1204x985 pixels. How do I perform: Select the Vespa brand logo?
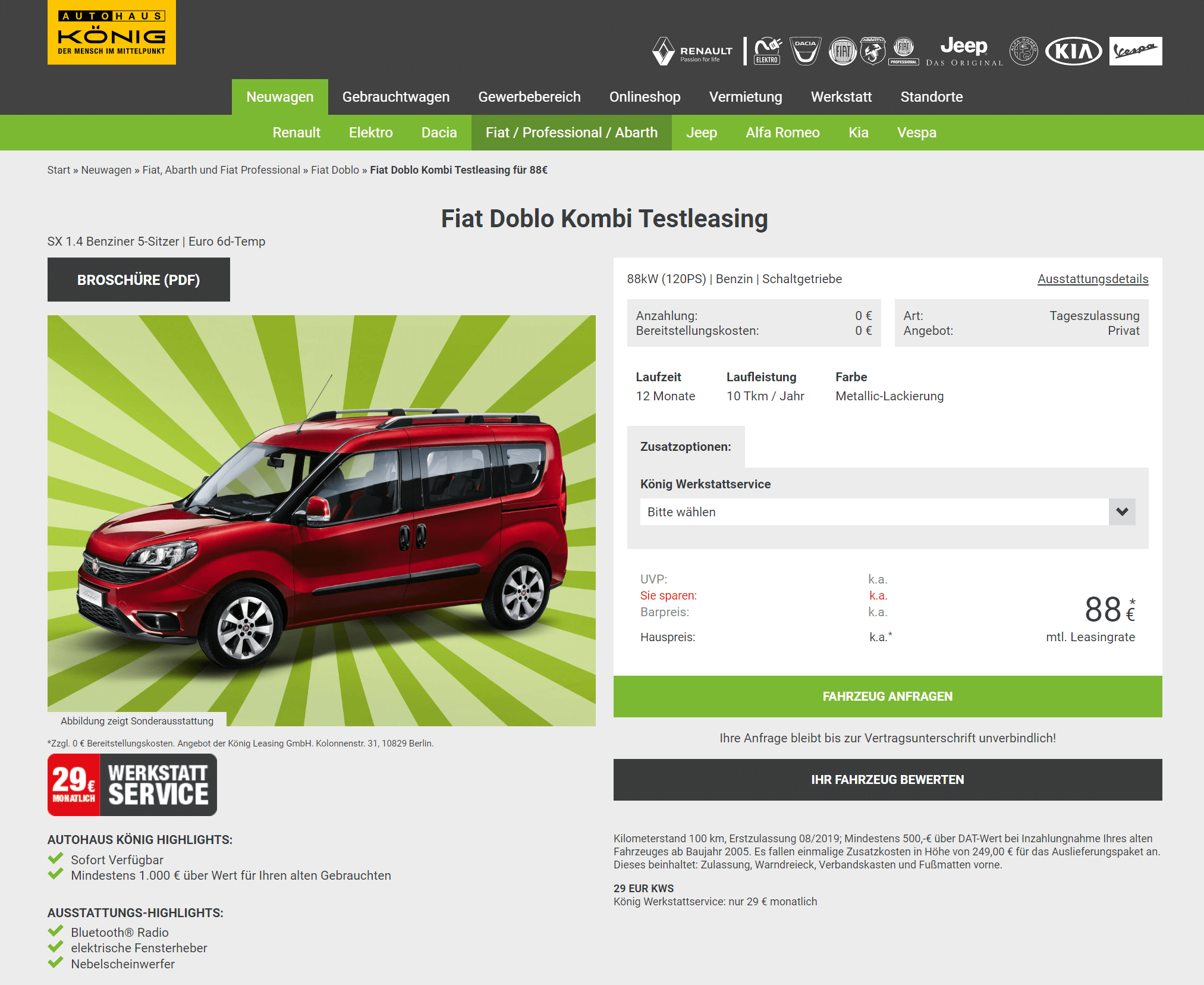point(1135,51)
